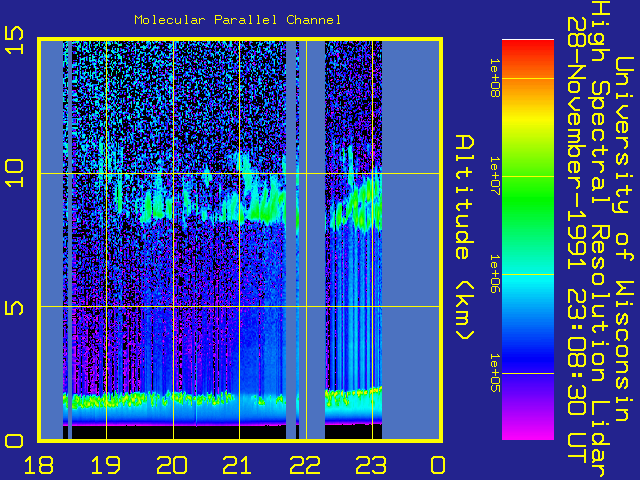Click the colorbar label 1e+05
This screenshot has height=480, width=640.
click(495, 373)
